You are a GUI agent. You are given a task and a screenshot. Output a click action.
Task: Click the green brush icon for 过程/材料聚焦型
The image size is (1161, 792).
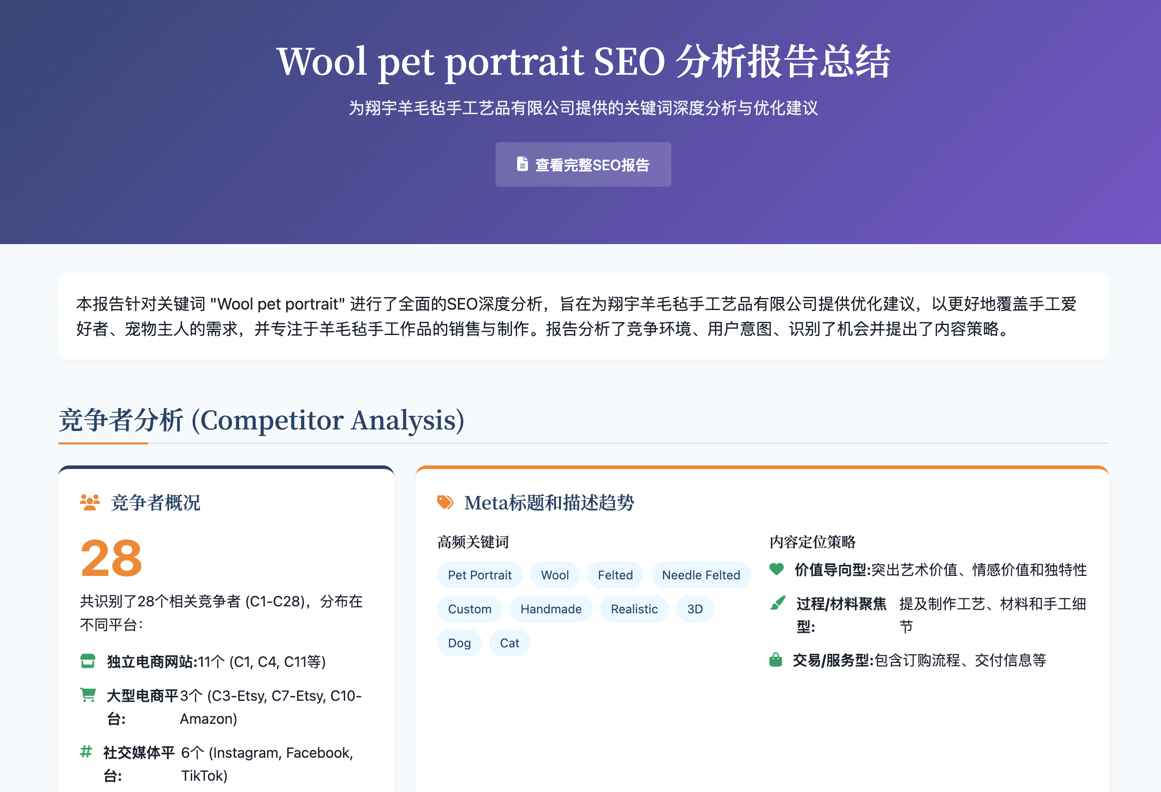[777, 603]
